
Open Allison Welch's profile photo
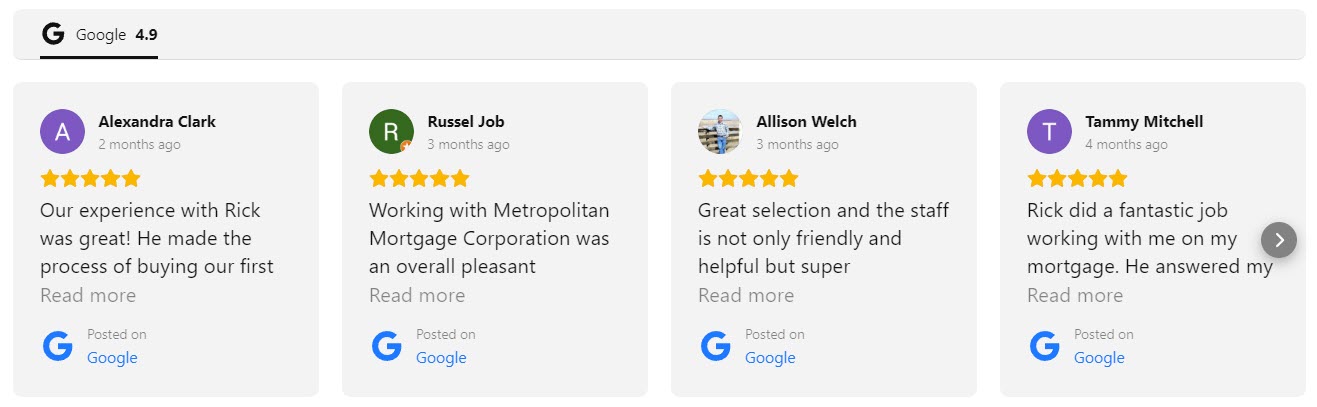(x=720, y=131)
